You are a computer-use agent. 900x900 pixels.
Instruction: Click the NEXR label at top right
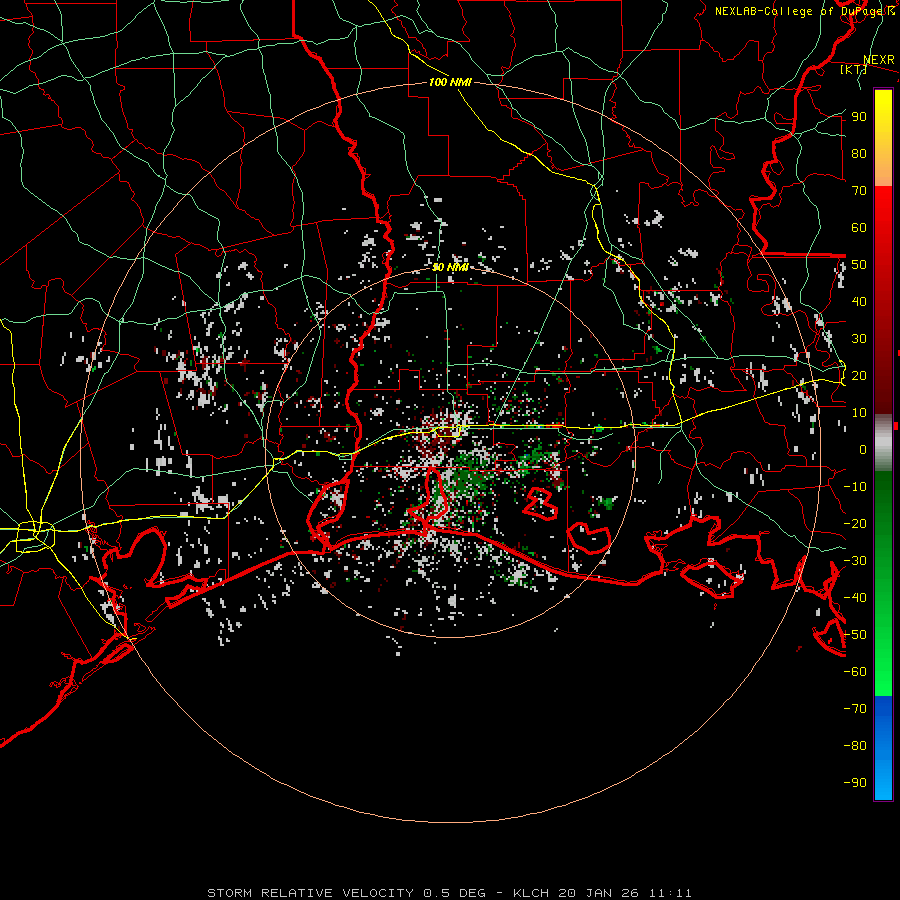click(x=879, y=60)
